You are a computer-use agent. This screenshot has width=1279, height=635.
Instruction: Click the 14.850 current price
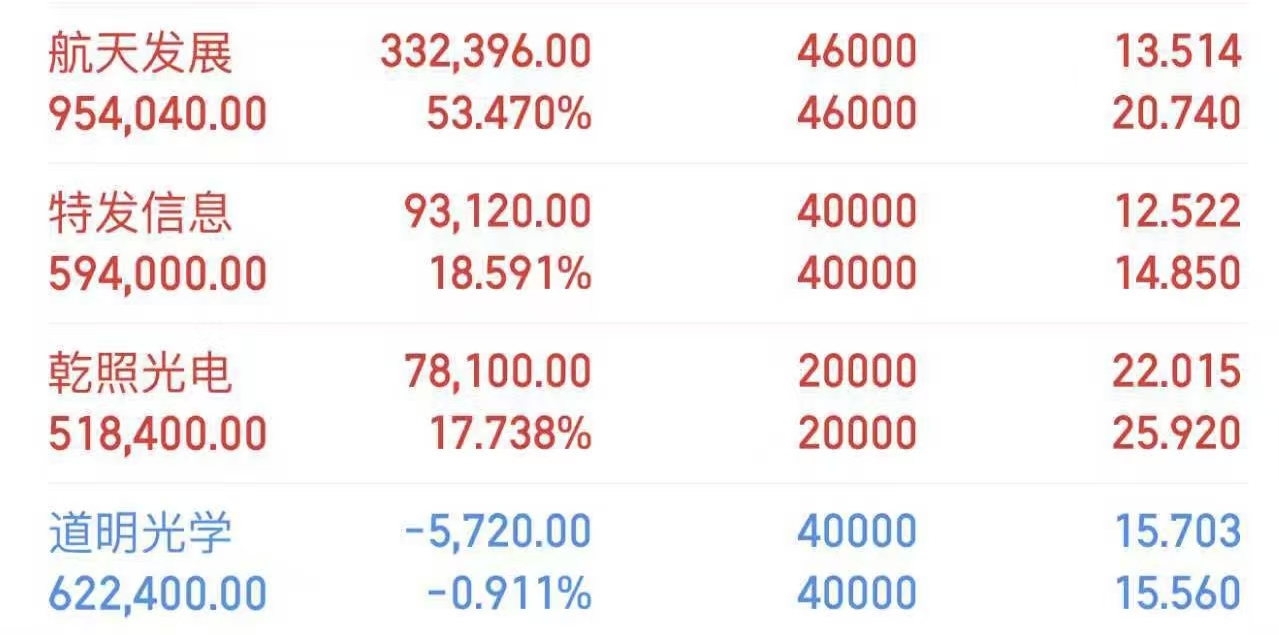[1179, 275]
